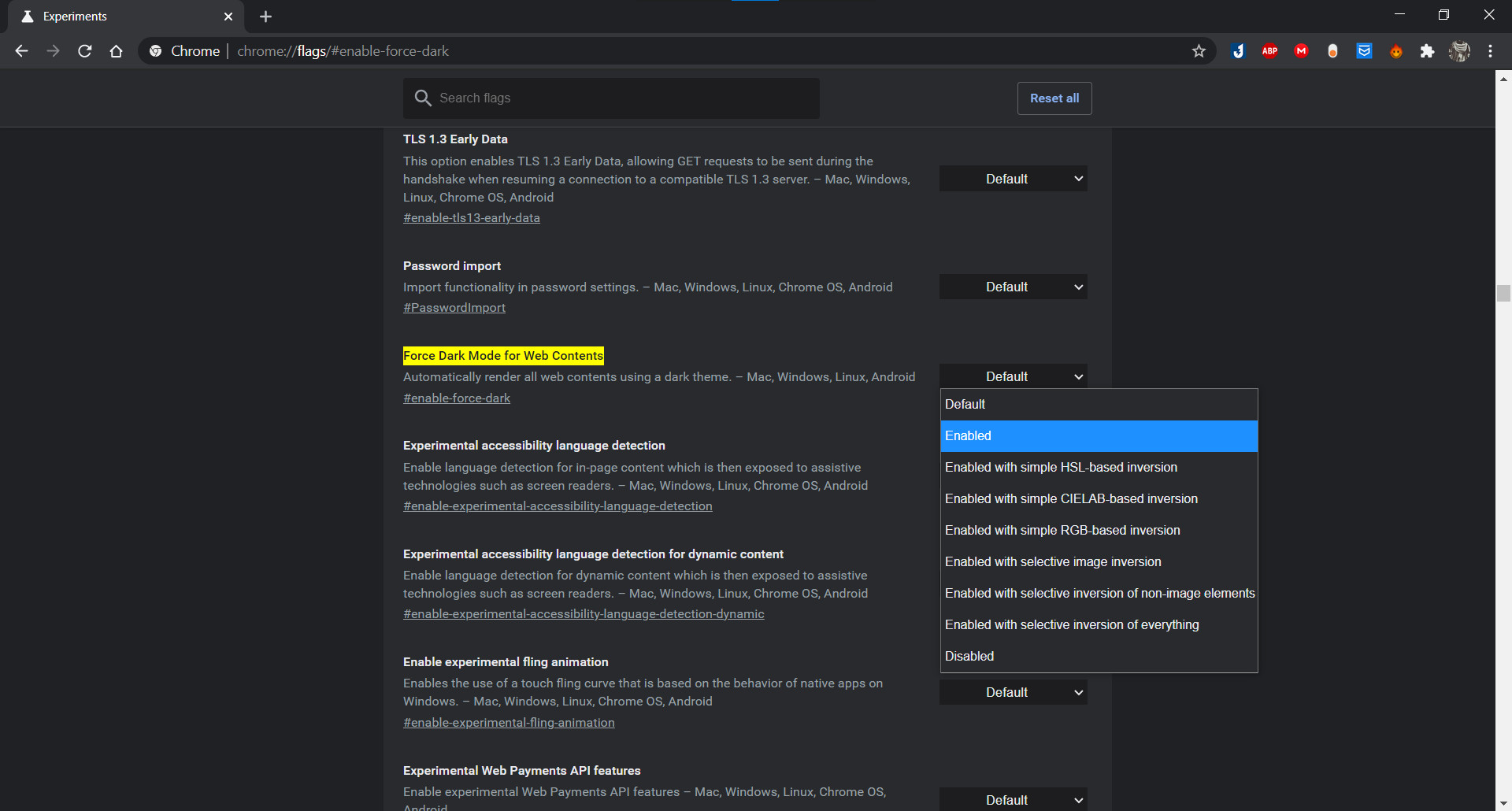
Task: Open the MEGA extension
Action: 1301,50
